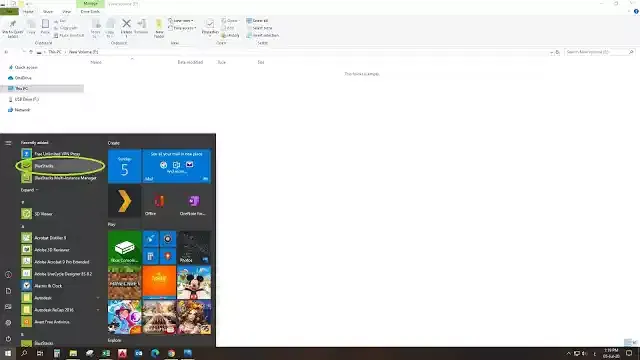Launch BlueStacks Multi-Instance Manager

click(x=61, y=178)
